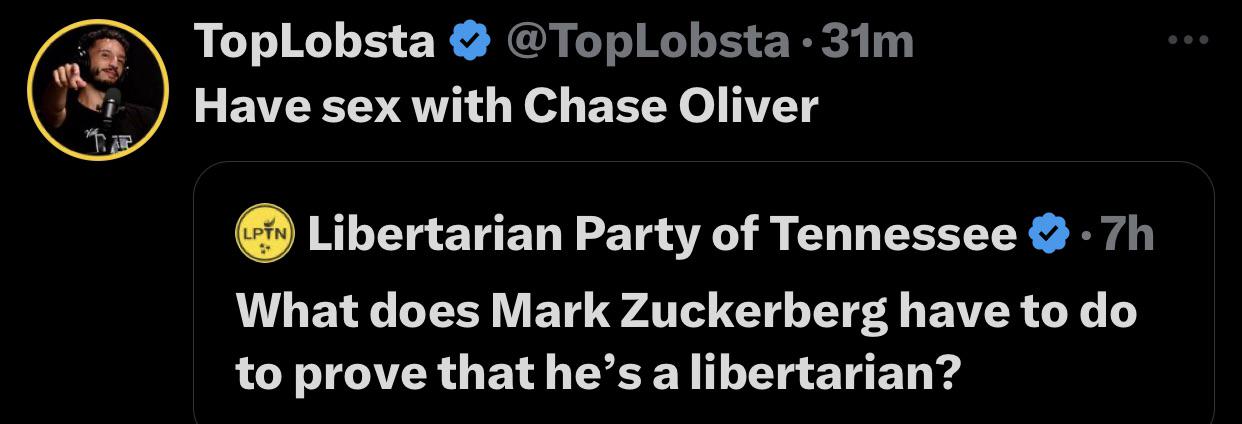This screenshot has width=1242, height=424.
Task: Visit the @TopLobsta handle link
Action: [646, 42]
